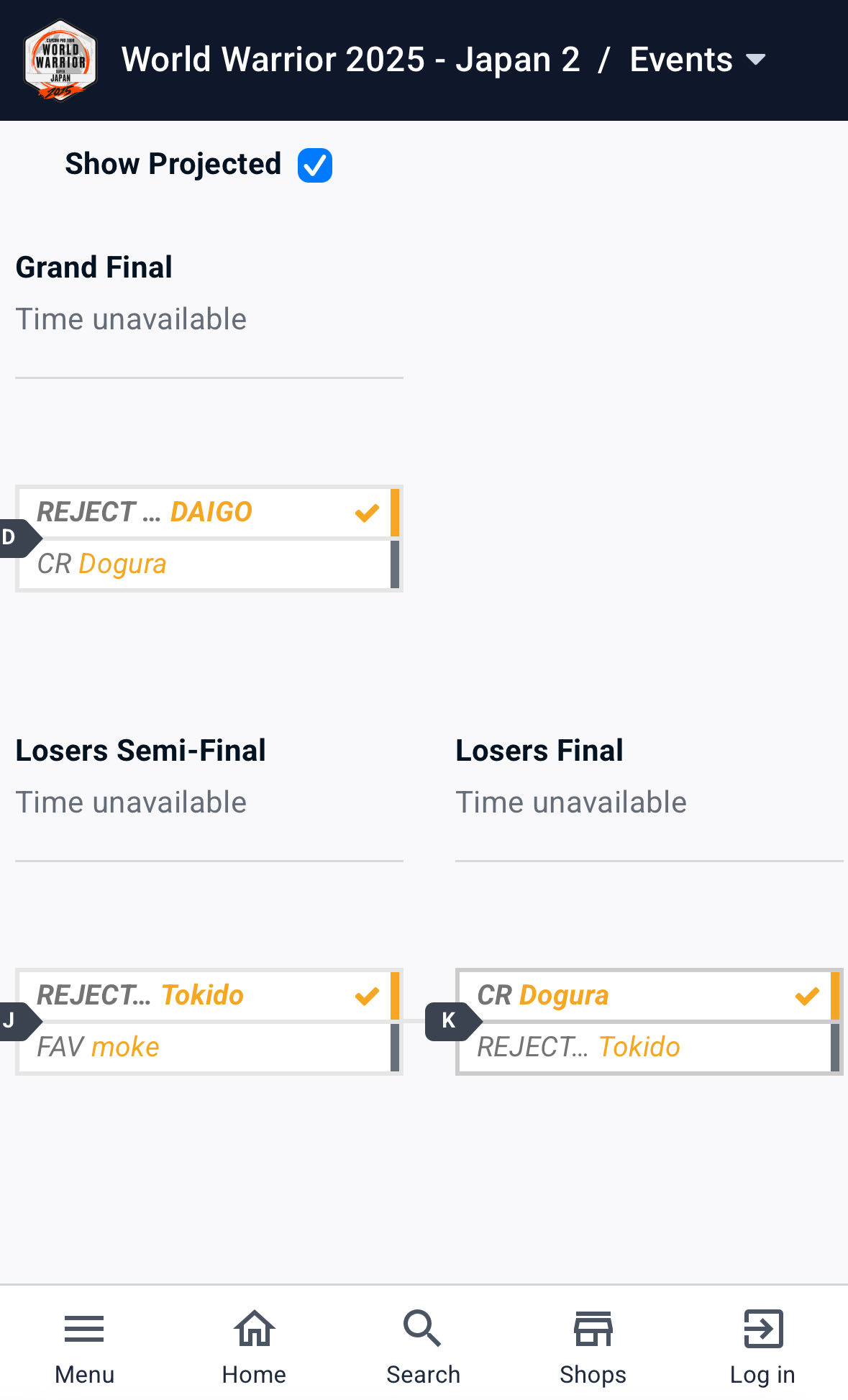Click the match K identifier badge

(450, 1021)
